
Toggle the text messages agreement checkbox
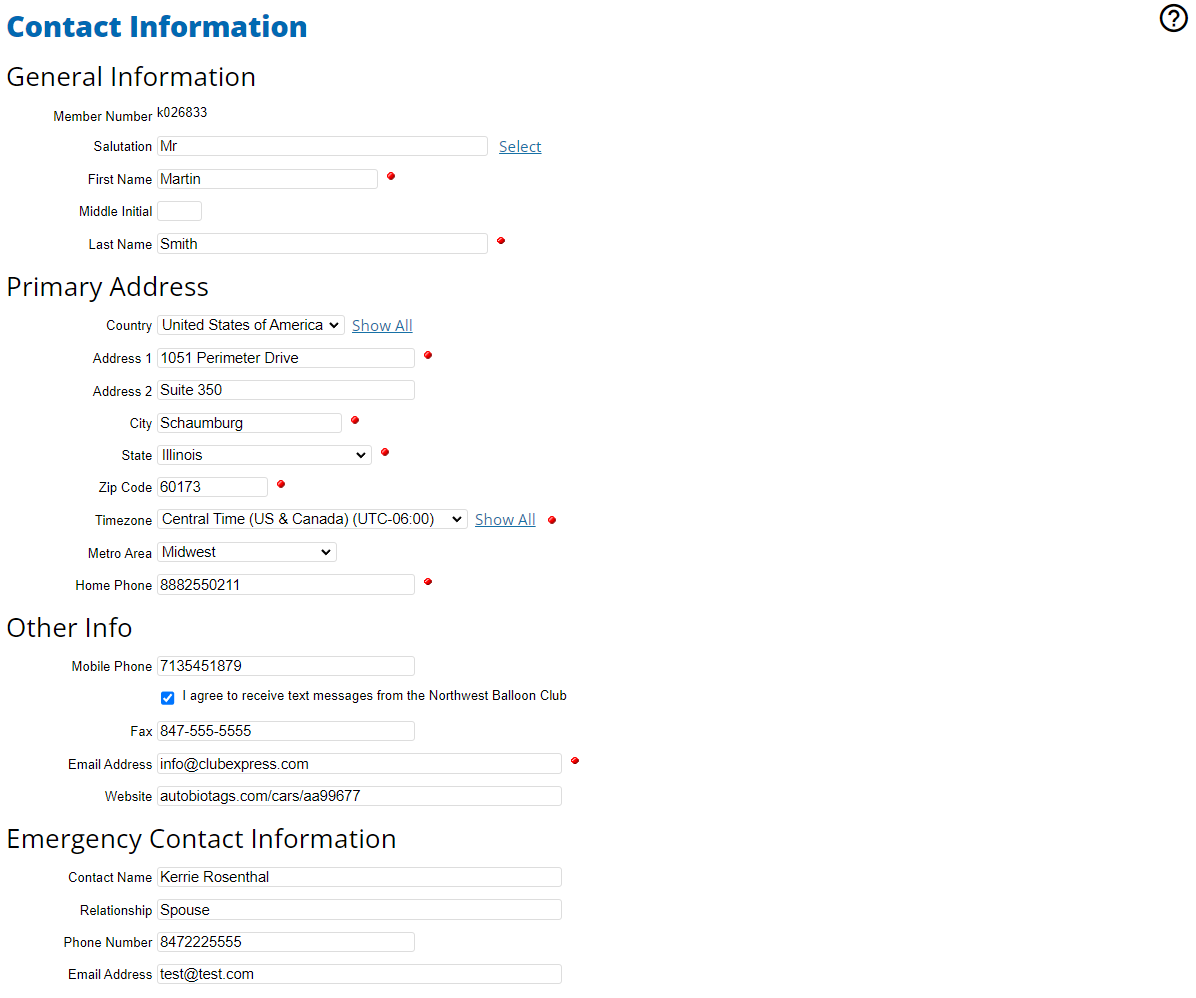pos(167,698)
